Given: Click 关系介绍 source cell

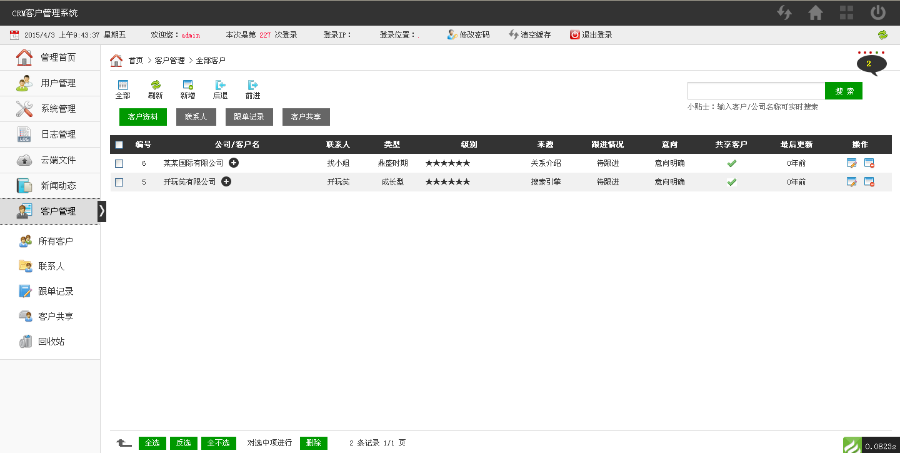Looking at the screenshot, I should [545, 163].
